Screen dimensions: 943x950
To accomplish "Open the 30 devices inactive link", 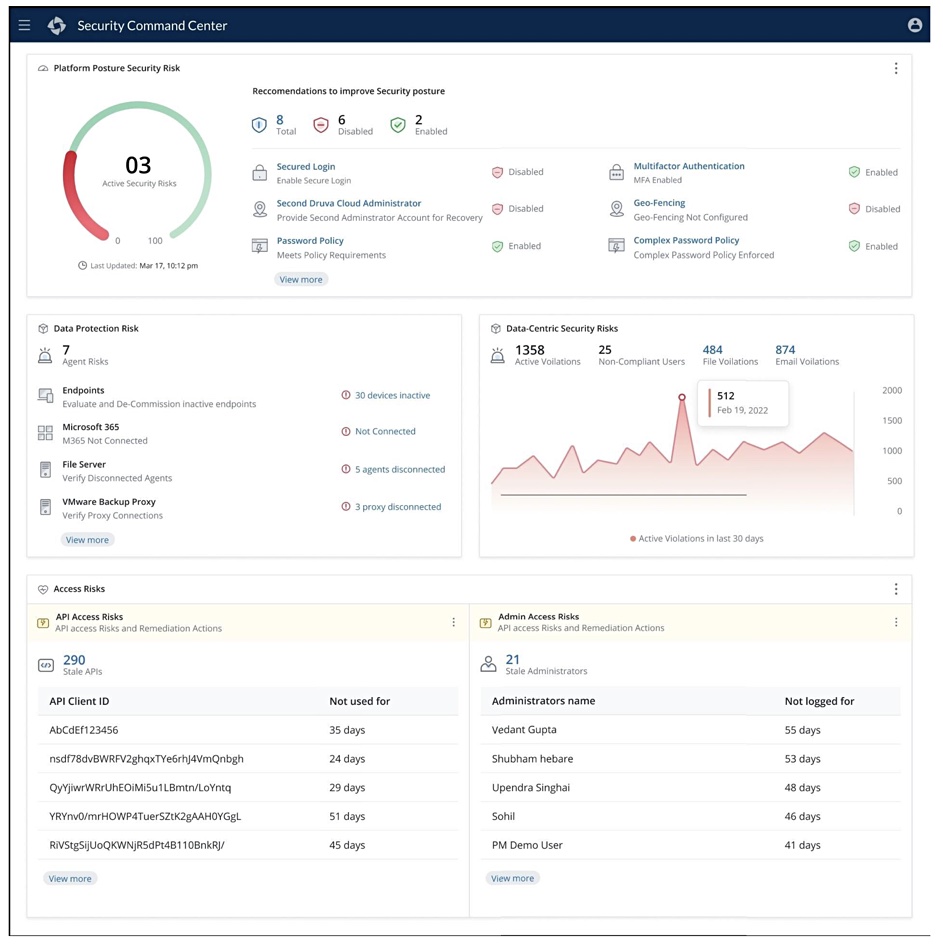I will pos(393,396).
